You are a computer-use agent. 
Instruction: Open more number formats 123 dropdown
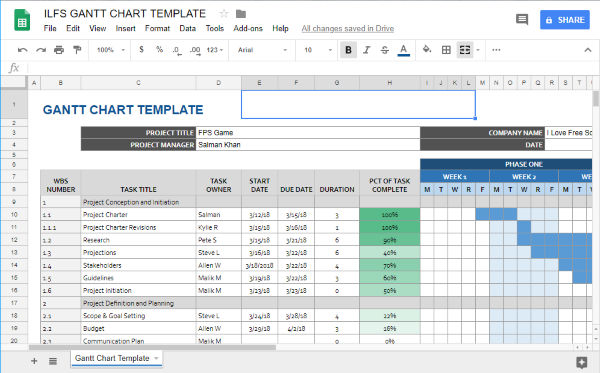pos(215,50)
